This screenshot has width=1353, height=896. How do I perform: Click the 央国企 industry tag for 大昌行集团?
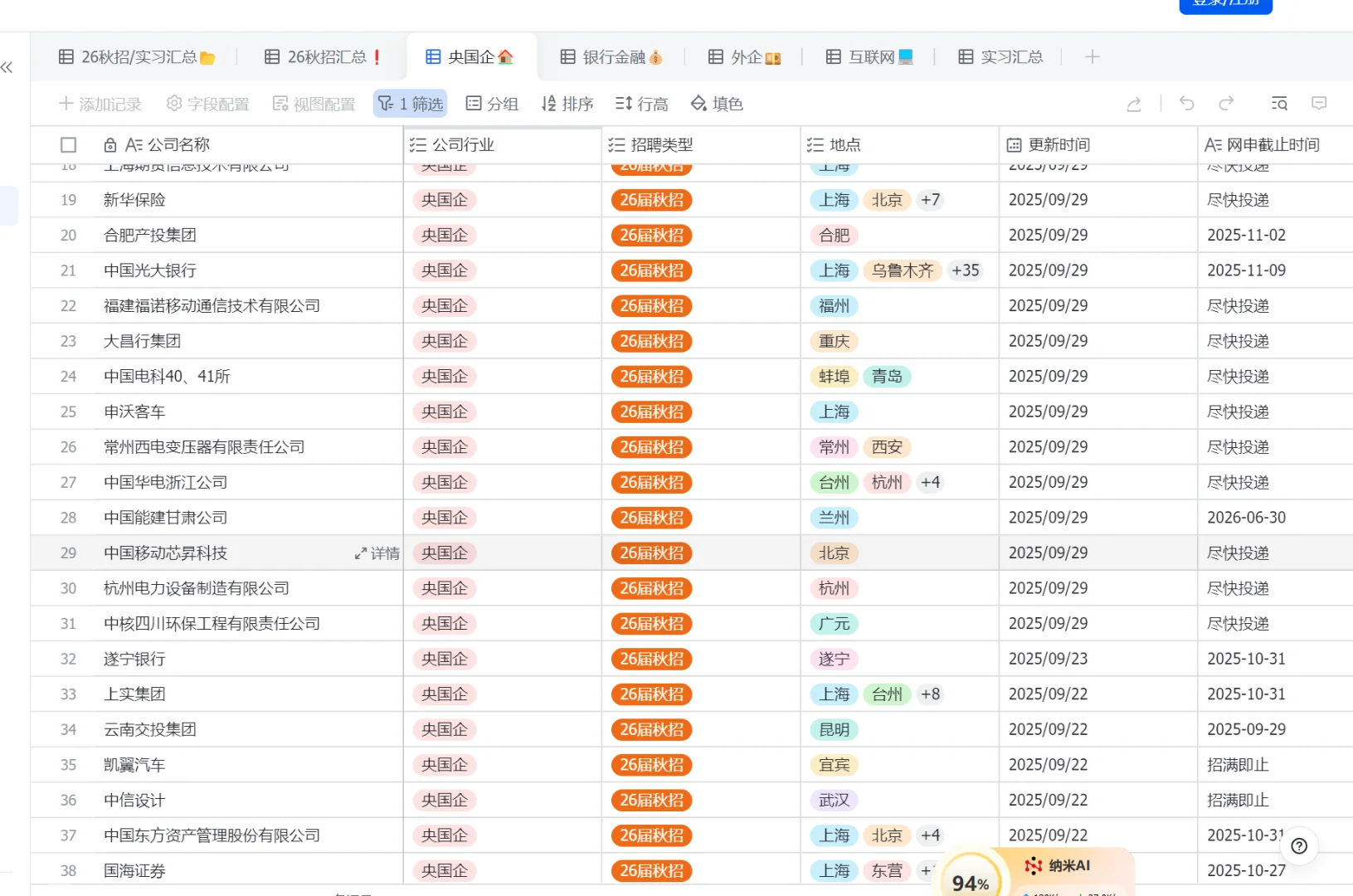(x=445, y=341)
